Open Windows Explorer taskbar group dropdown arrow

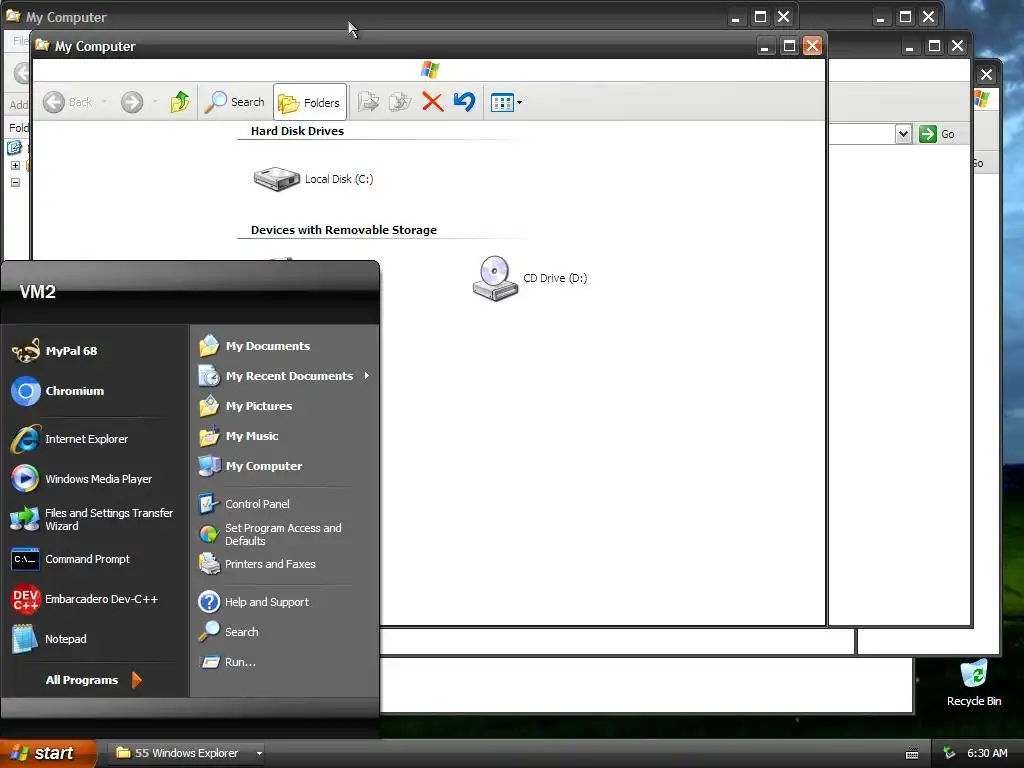tap(259, 753)
